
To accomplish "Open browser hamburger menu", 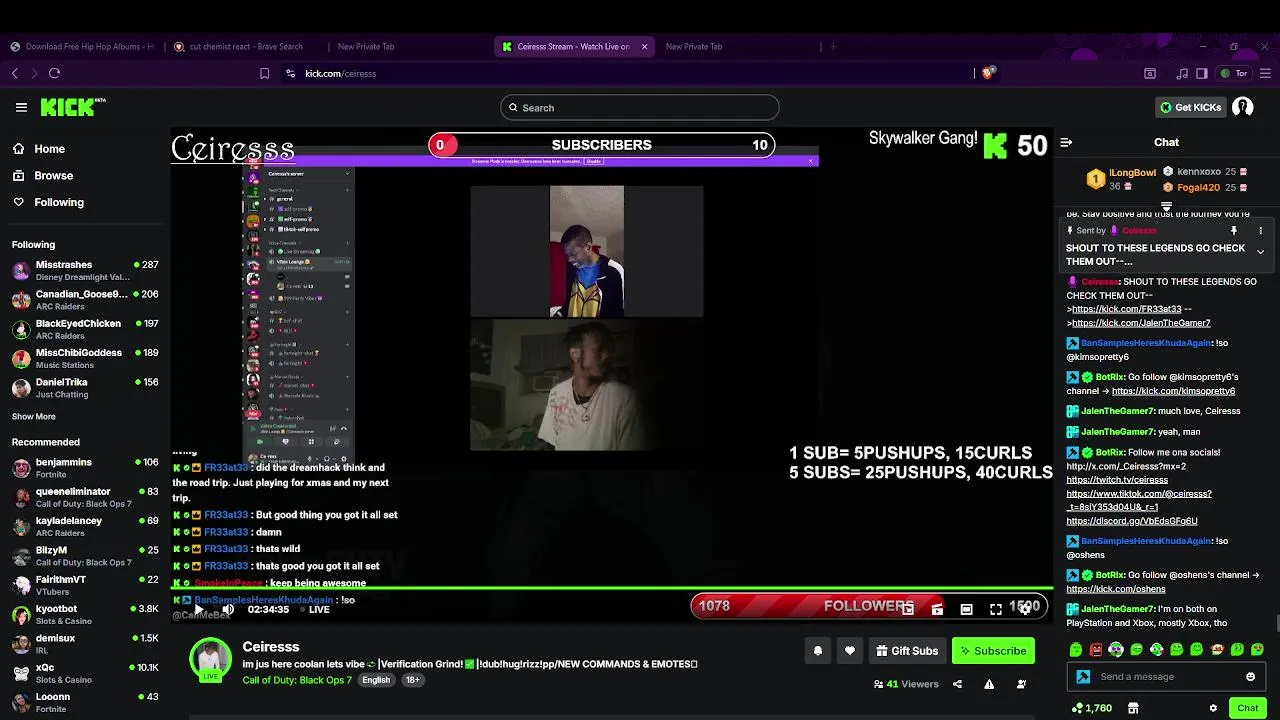I will 1264,73.
